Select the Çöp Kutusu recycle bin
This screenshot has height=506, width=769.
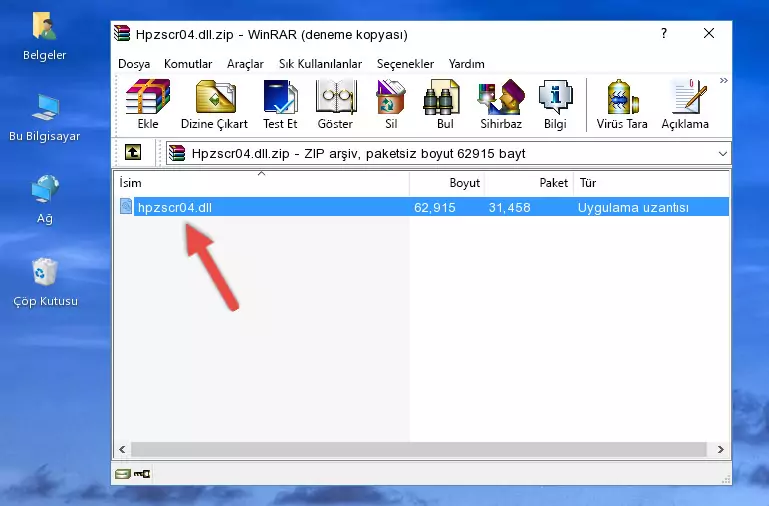pyautogui.click(x=45, y=282)
